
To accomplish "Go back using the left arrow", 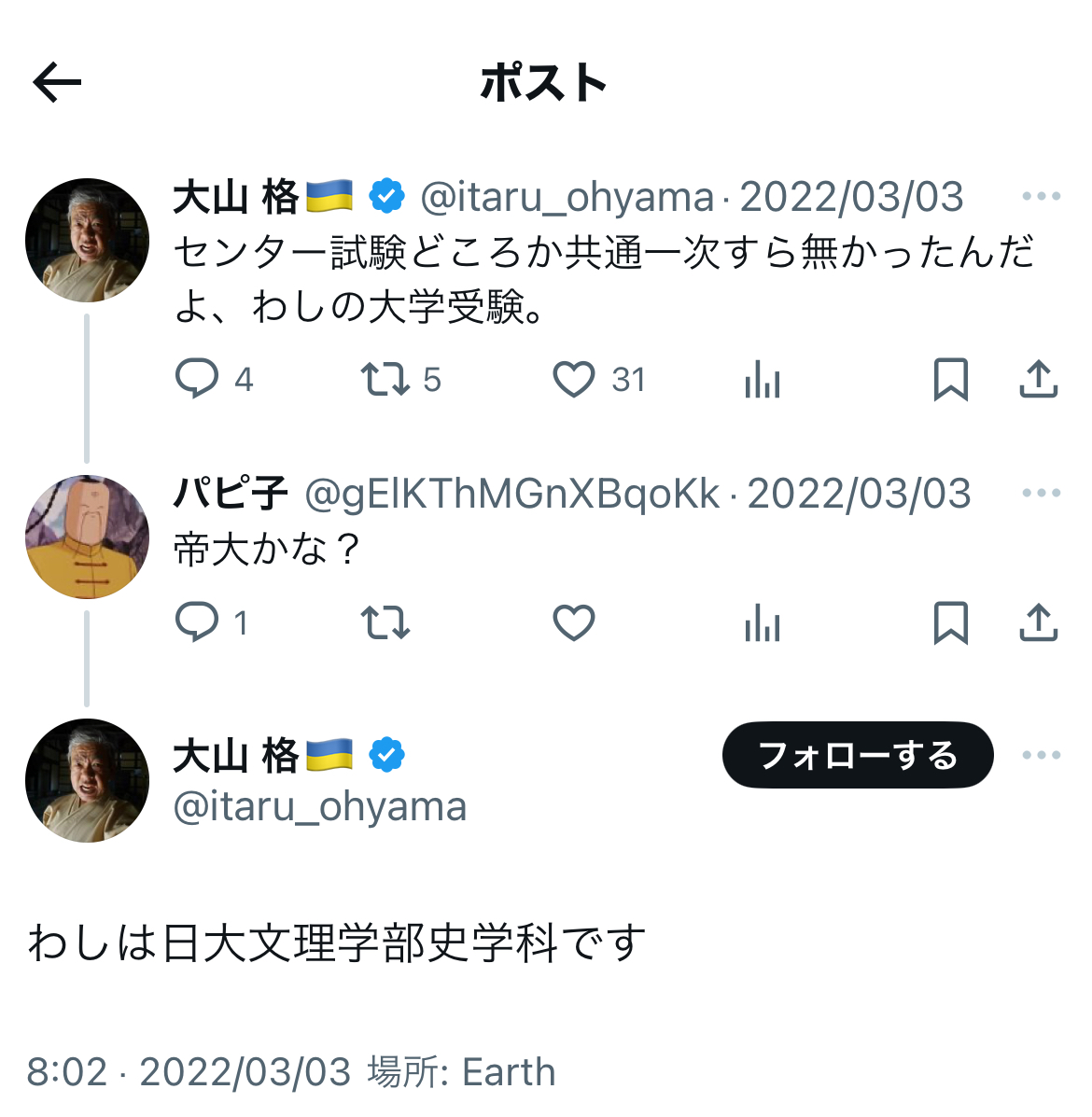I will (x=57, y=83).
